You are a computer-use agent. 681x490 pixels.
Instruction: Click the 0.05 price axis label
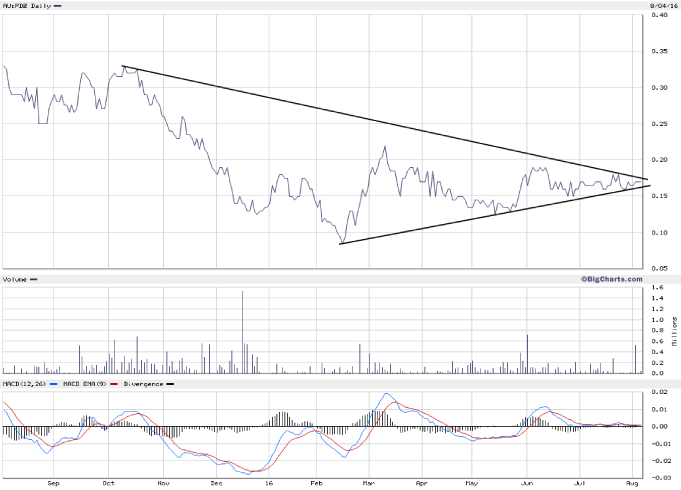(659, 268)
